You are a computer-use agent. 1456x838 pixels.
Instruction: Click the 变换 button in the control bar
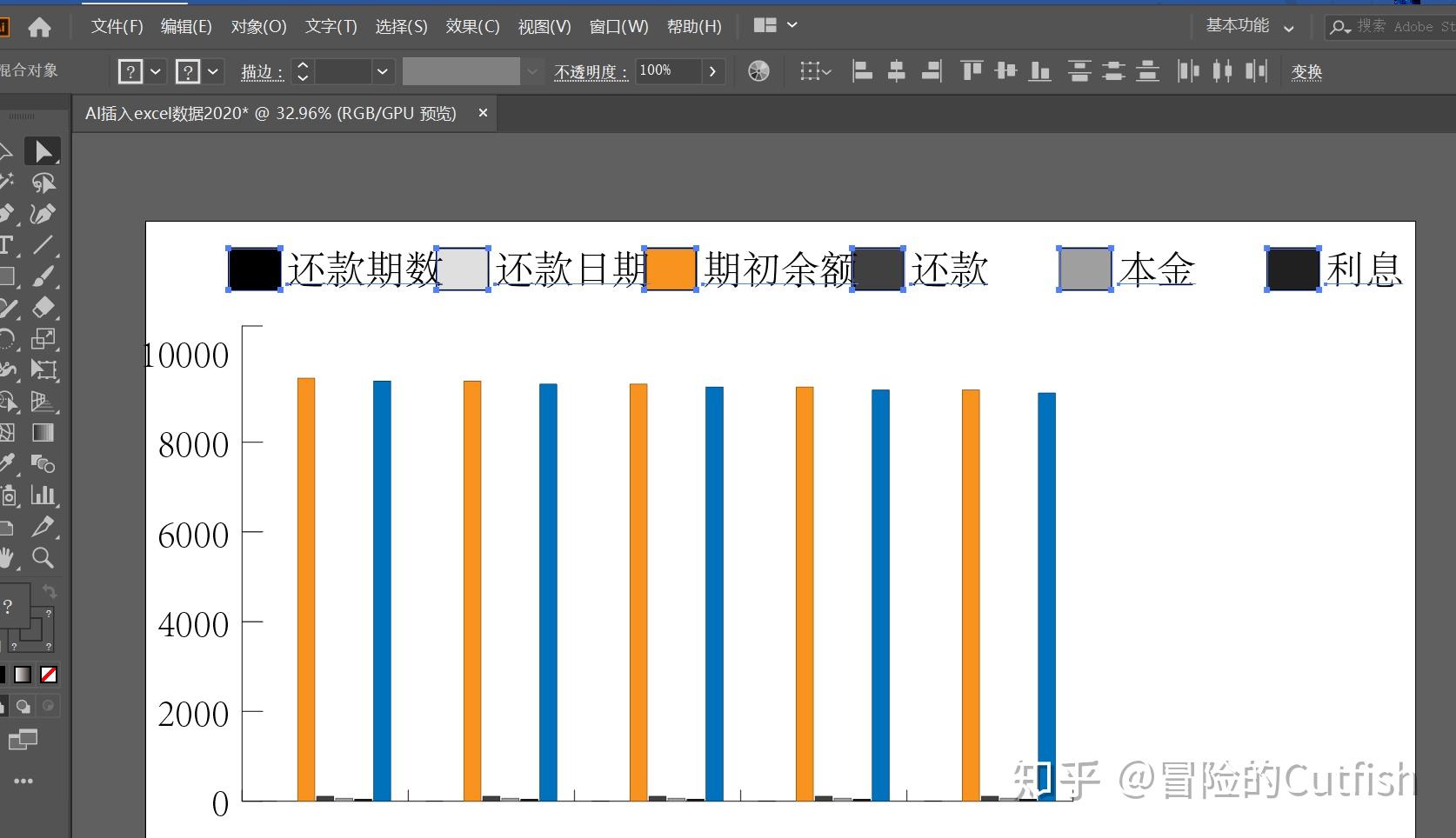1306,73
